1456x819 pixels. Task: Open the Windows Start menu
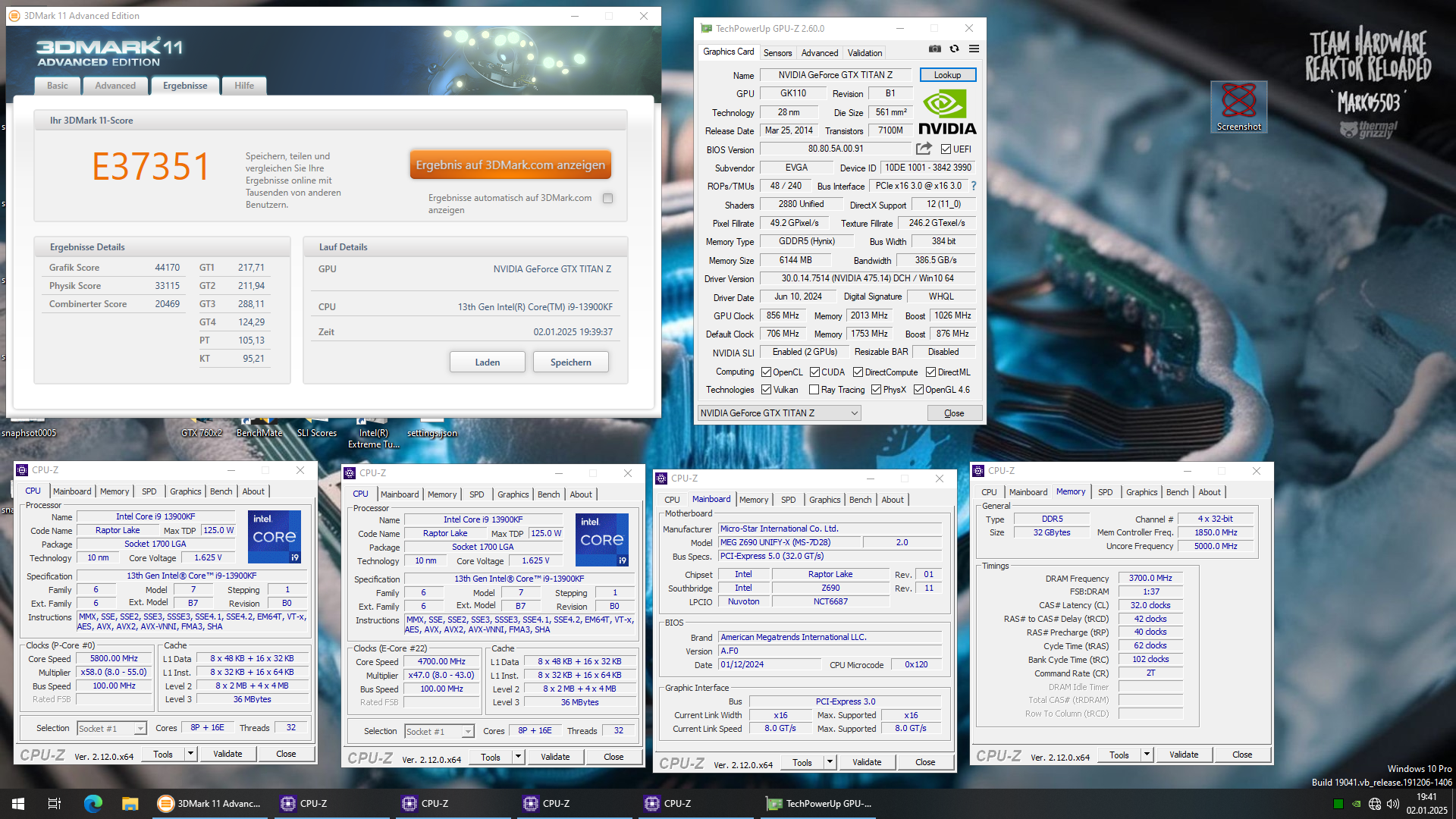pyautogui.click(x=18, y=804)
